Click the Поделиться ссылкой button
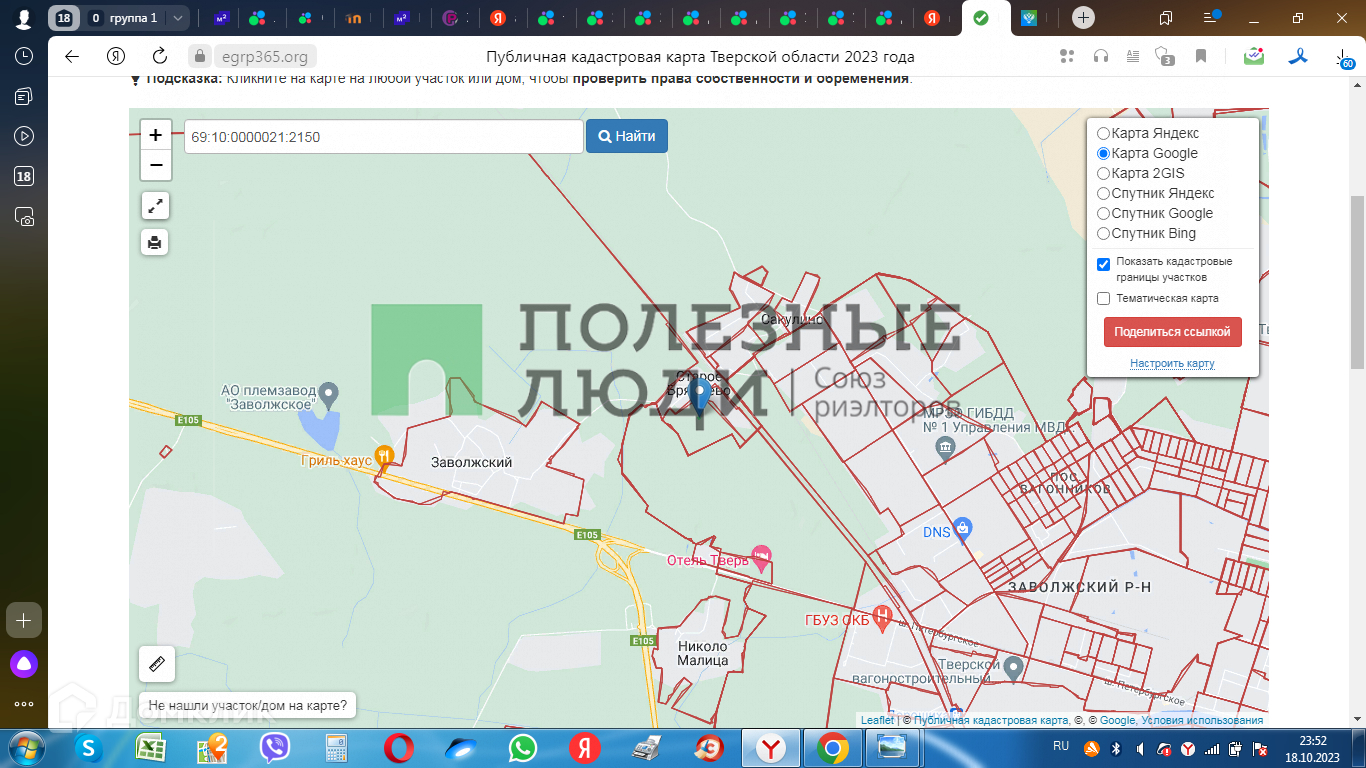 coord(1173,332)
